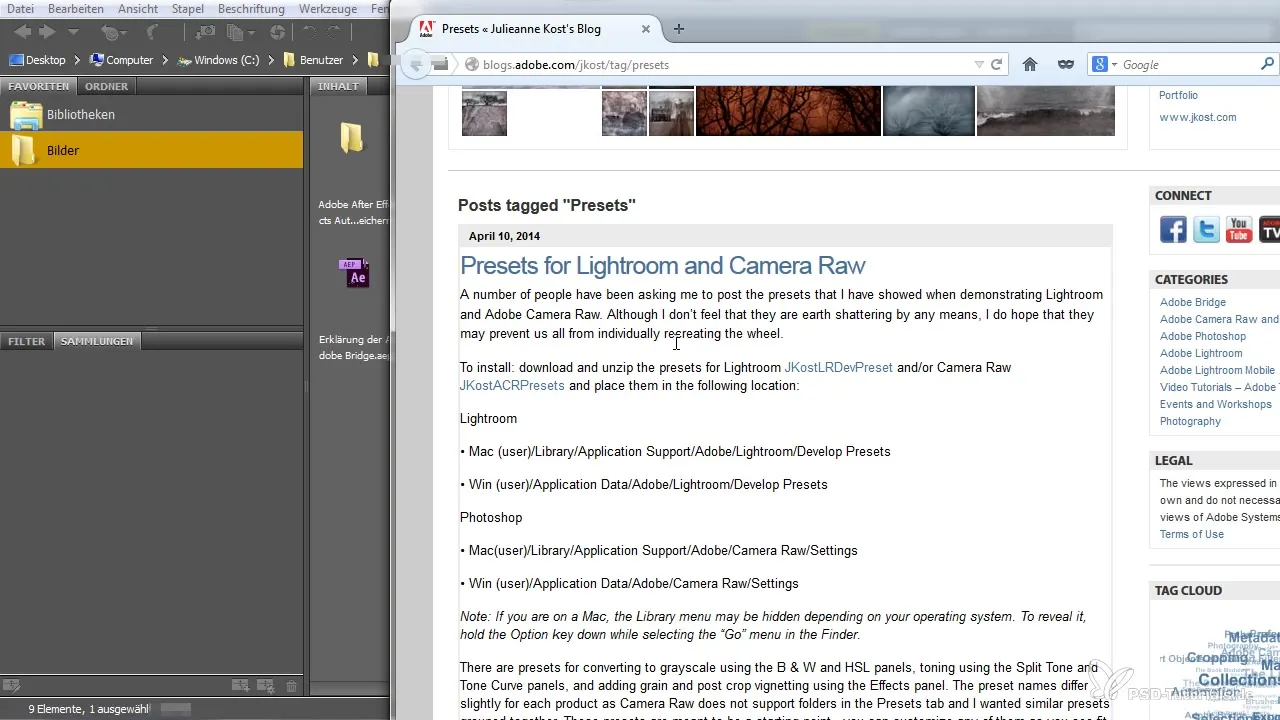Expand chevron after Computer in path bar

click(165, 60)
